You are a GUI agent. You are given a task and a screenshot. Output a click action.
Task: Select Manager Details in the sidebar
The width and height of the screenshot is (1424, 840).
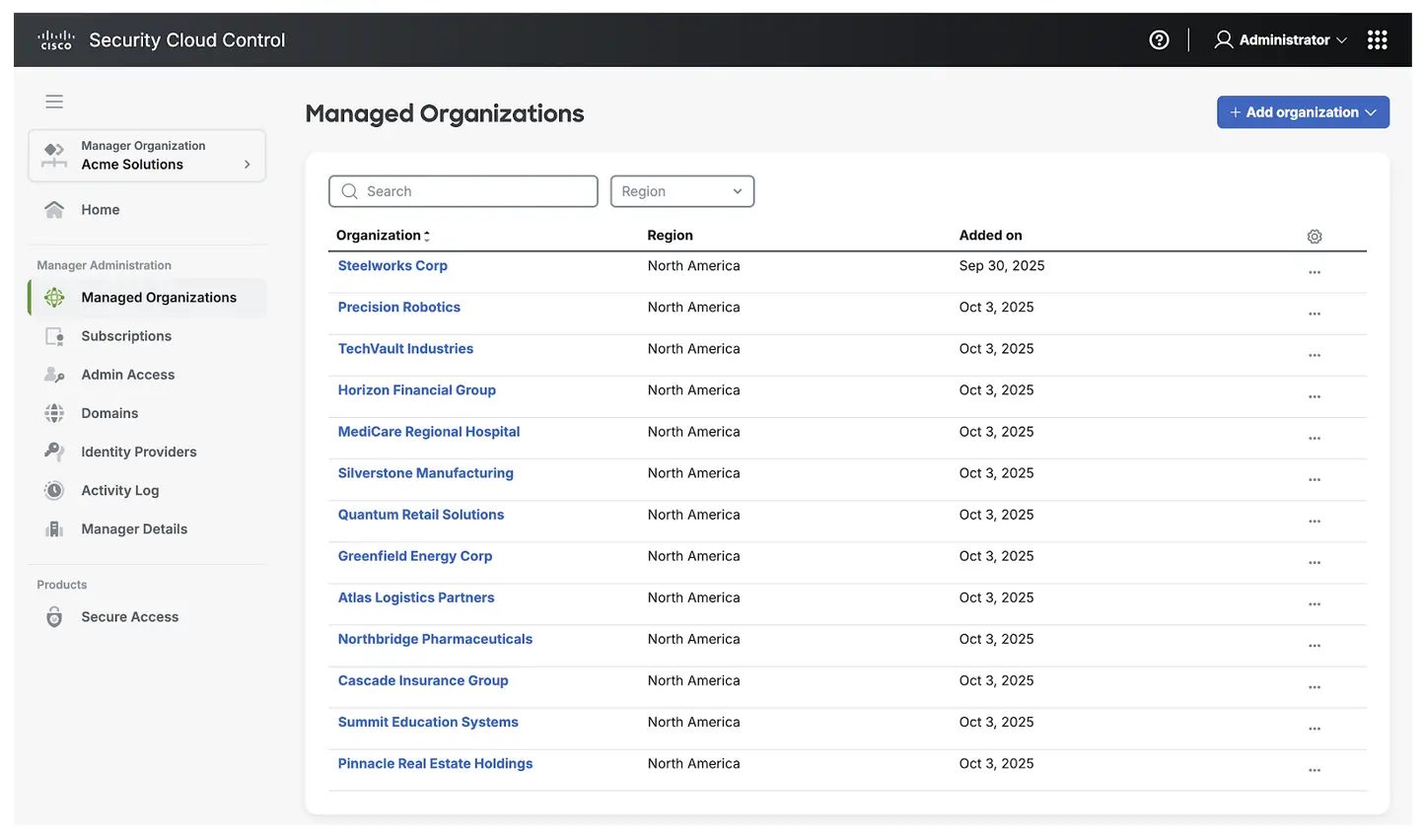pos(134,528)
